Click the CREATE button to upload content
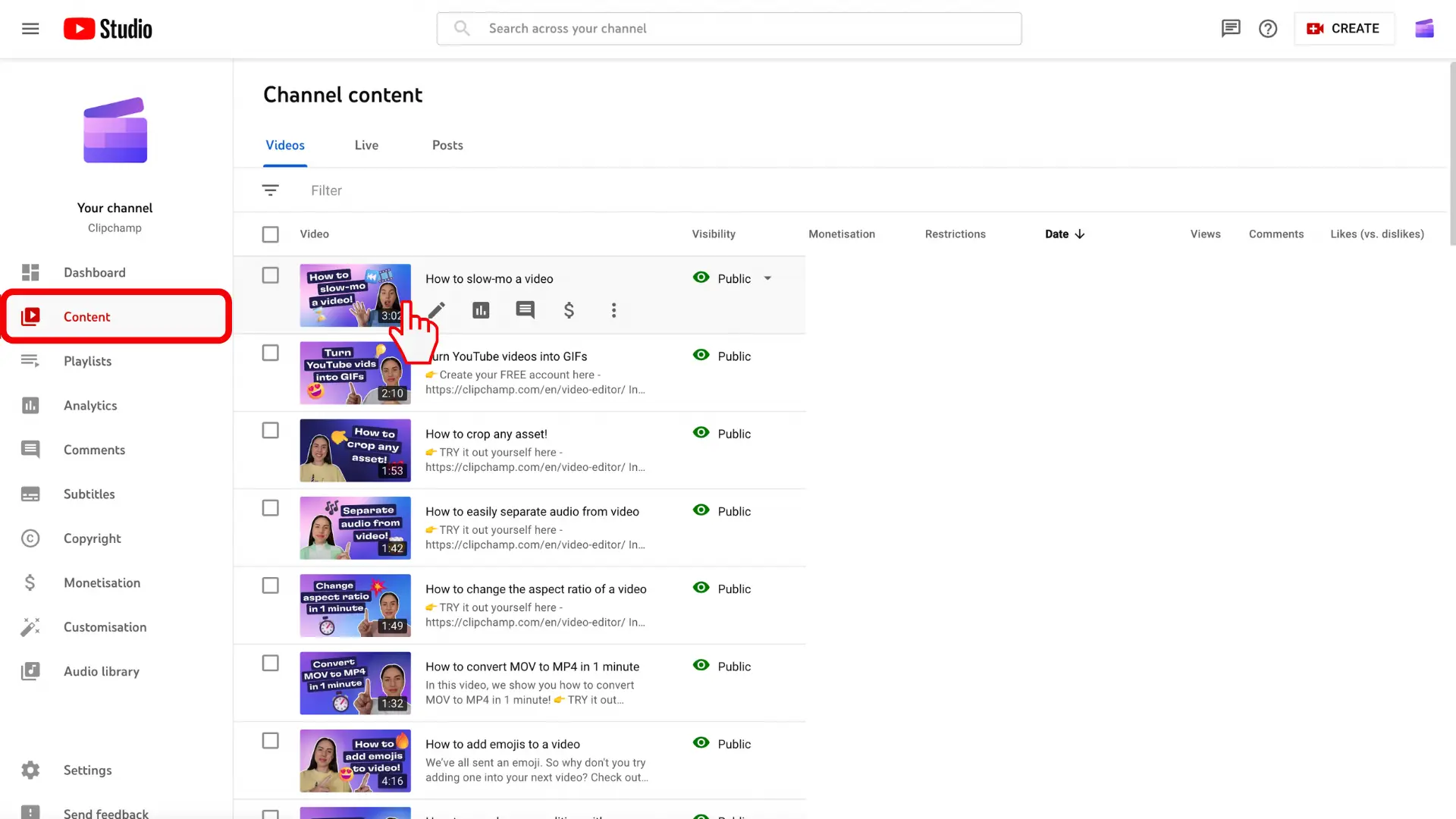This screenshot has height=819, width=1456. tap(1344, 28)
